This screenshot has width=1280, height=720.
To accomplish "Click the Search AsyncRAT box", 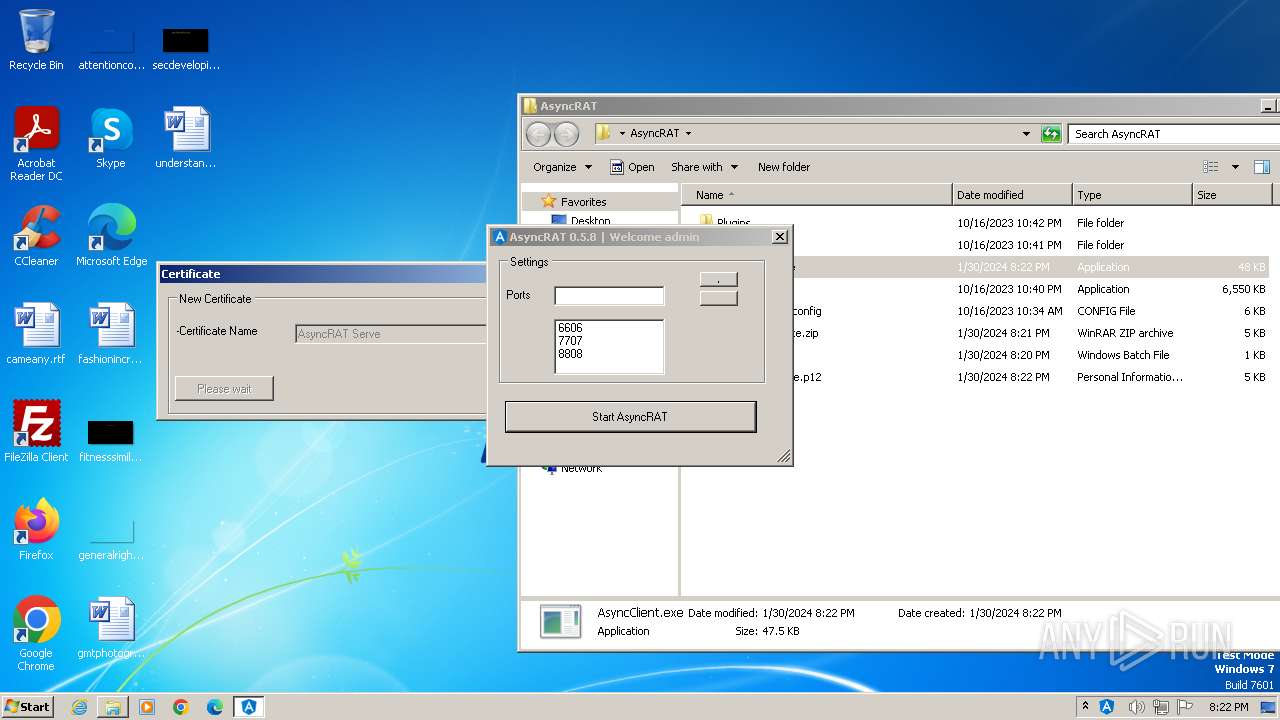I will click(1172, 133).
